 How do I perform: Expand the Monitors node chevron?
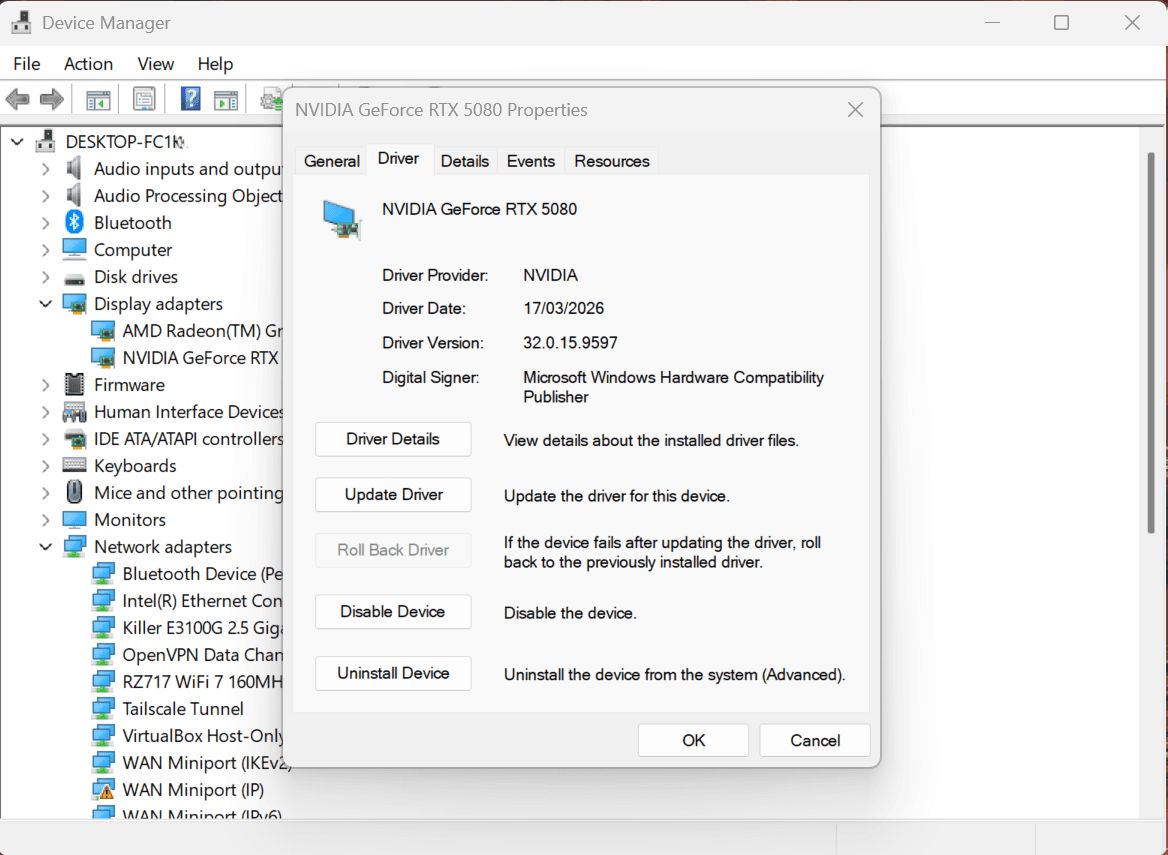pyautogui.click(x=45, y=520)
